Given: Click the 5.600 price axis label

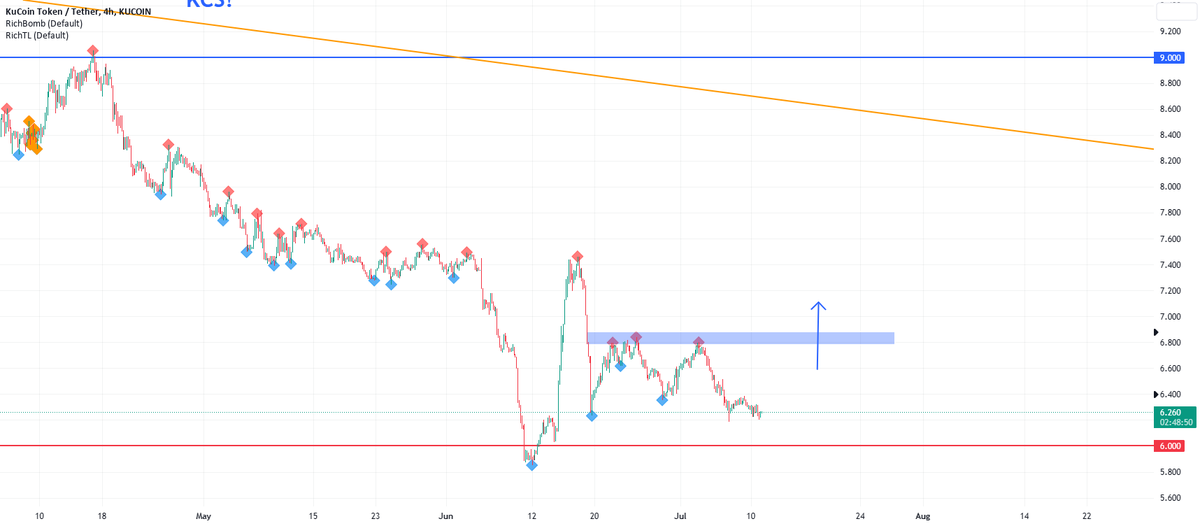Looking at the screenshot, I should 1170,498.
